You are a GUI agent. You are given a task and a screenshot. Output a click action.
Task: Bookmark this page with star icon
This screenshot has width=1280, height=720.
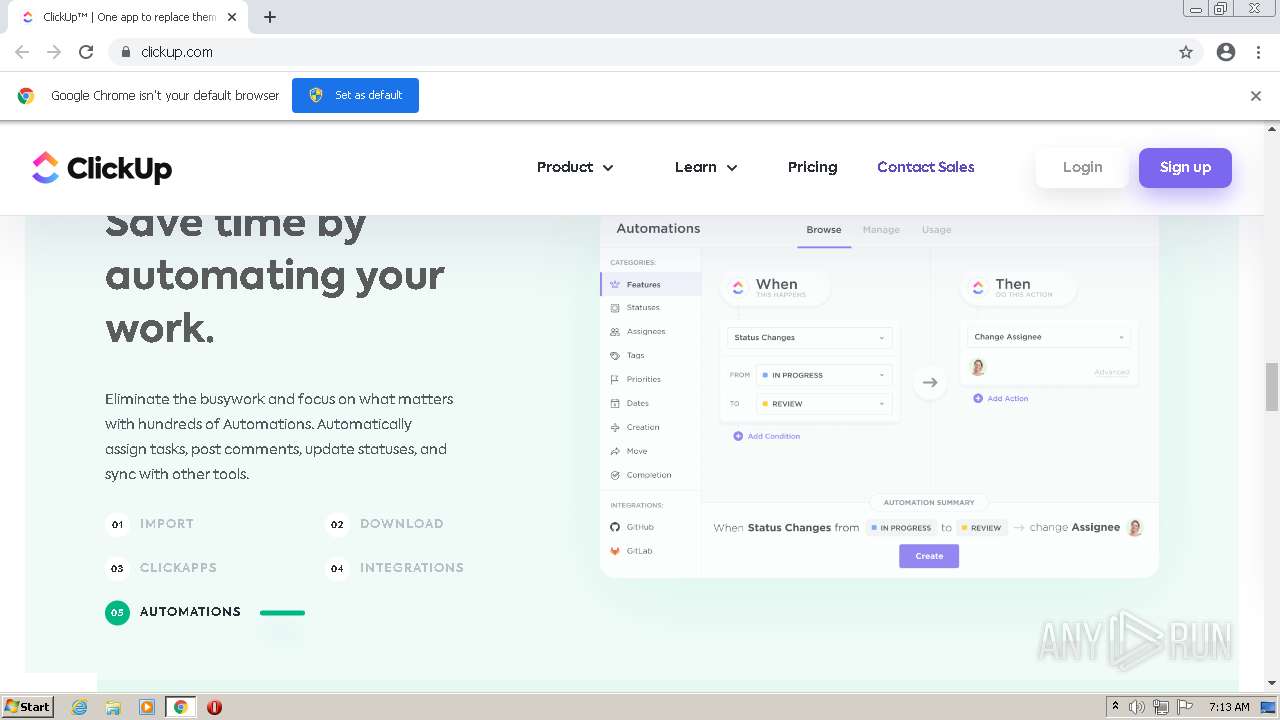coord(1186,52)
